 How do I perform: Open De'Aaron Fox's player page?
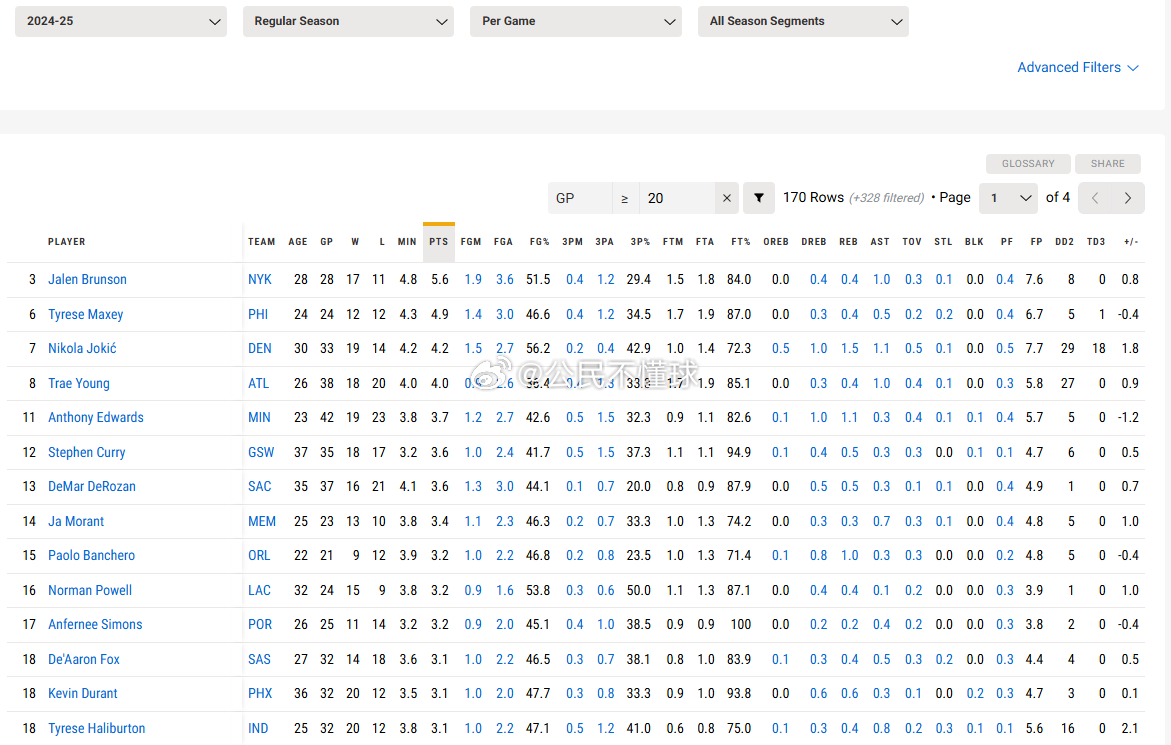(84, 659)
